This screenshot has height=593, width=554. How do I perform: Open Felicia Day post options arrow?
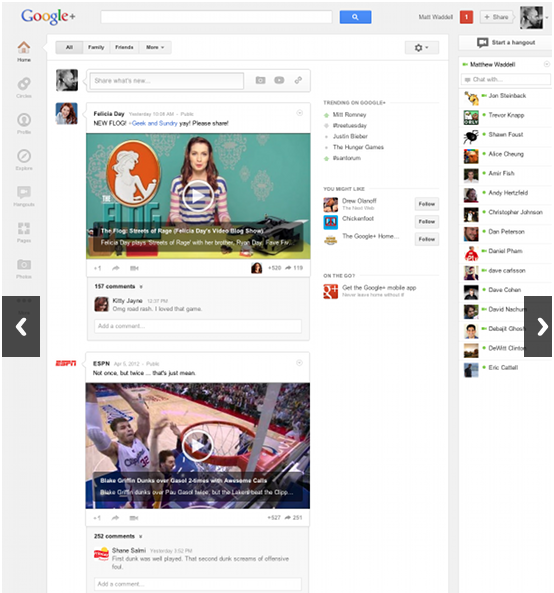[300, 113]
